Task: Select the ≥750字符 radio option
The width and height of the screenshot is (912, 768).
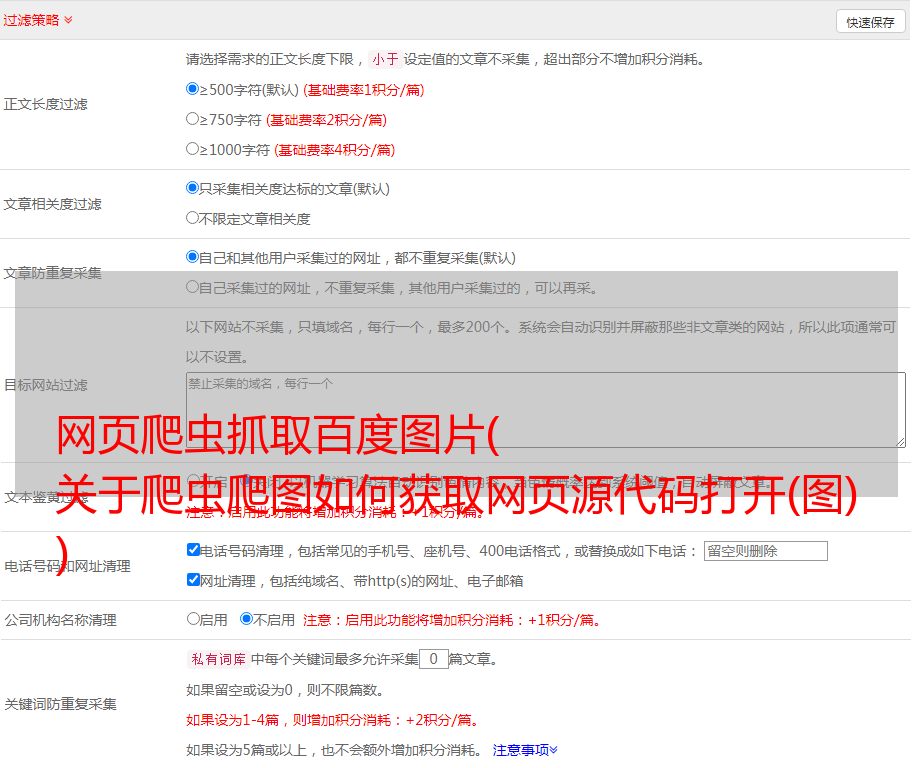Action: pos(192,119)
